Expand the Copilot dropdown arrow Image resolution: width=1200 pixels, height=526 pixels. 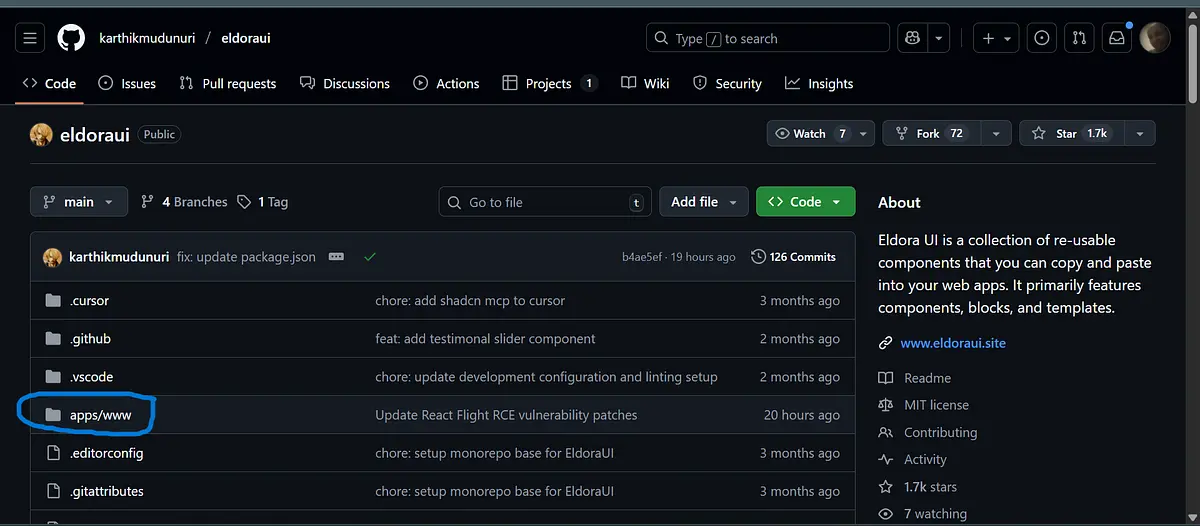938,38
